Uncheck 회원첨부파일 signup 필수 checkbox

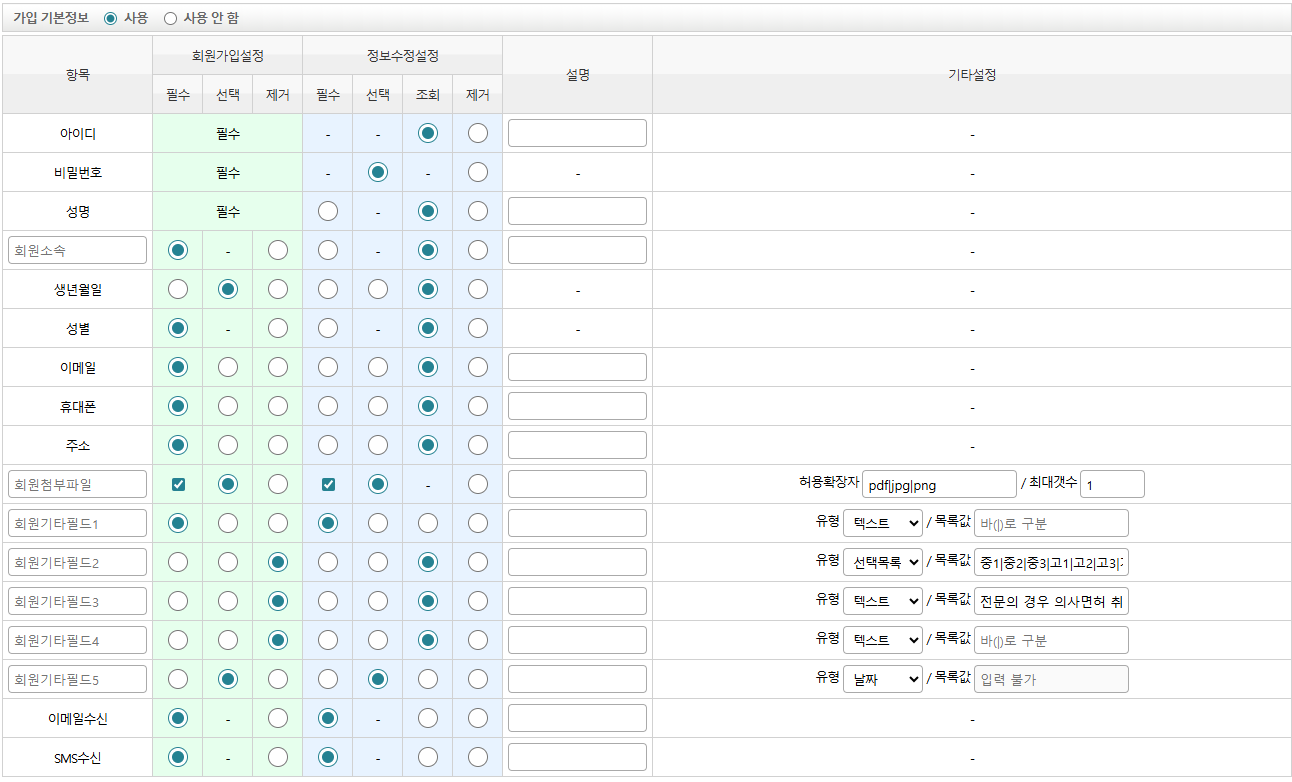tap(178, 485)
